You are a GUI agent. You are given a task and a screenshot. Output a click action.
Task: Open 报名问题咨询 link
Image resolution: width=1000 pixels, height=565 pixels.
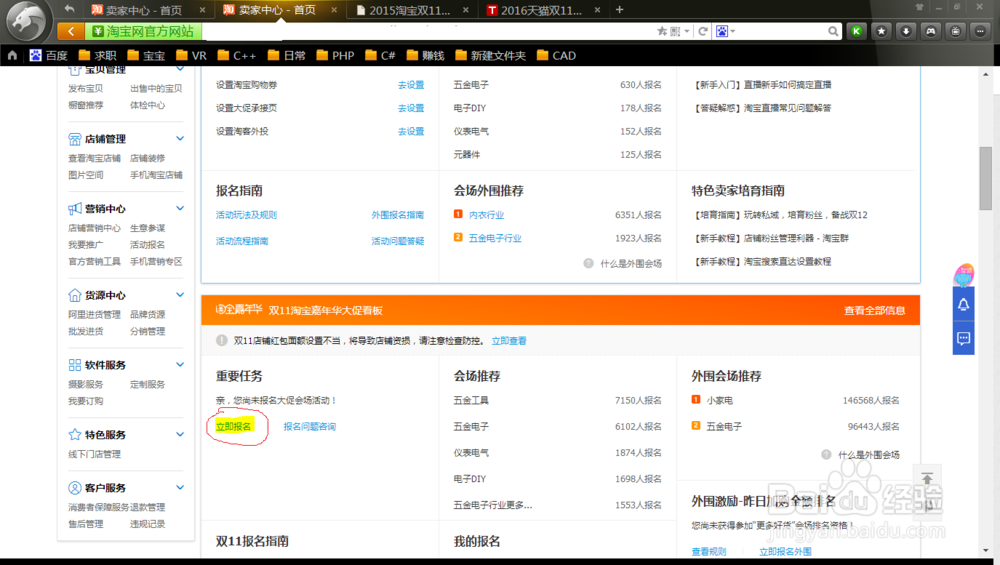[309, 427]
